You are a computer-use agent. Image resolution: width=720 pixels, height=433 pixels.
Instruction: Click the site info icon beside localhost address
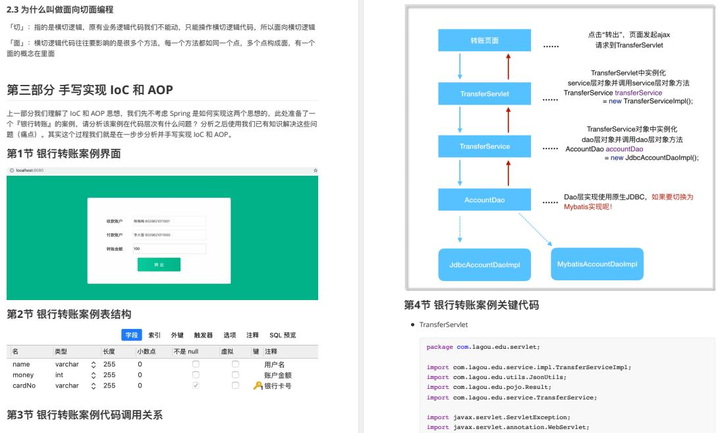11,170
